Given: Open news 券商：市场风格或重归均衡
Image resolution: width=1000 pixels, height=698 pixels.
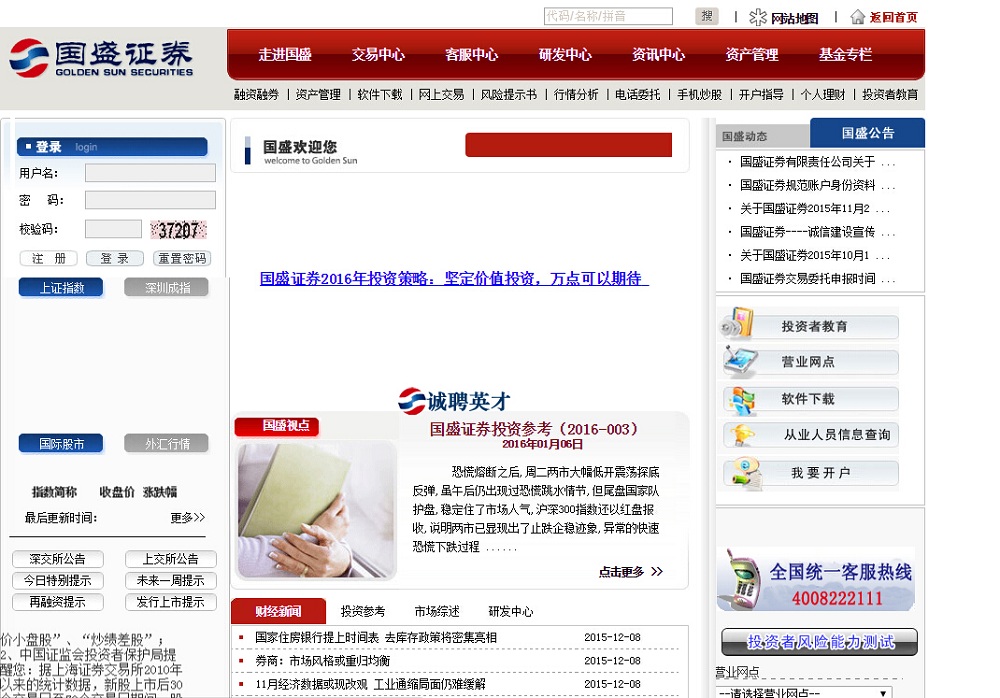Looking at the screenshot, I should point(323,660).
